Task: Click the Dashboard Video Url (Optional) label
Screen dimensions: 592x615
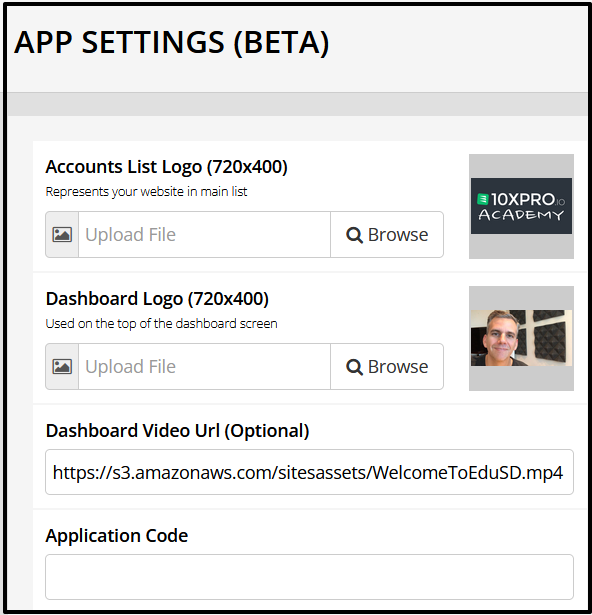Action: coord(177,431)
